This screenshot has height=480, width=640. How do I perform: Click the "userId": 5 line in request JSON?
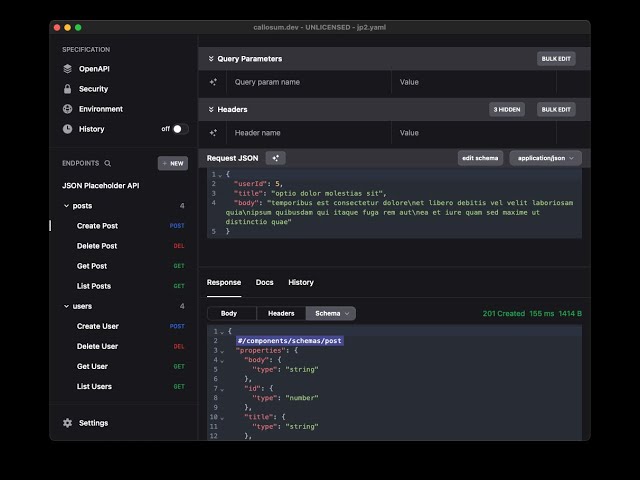[258, 184]
